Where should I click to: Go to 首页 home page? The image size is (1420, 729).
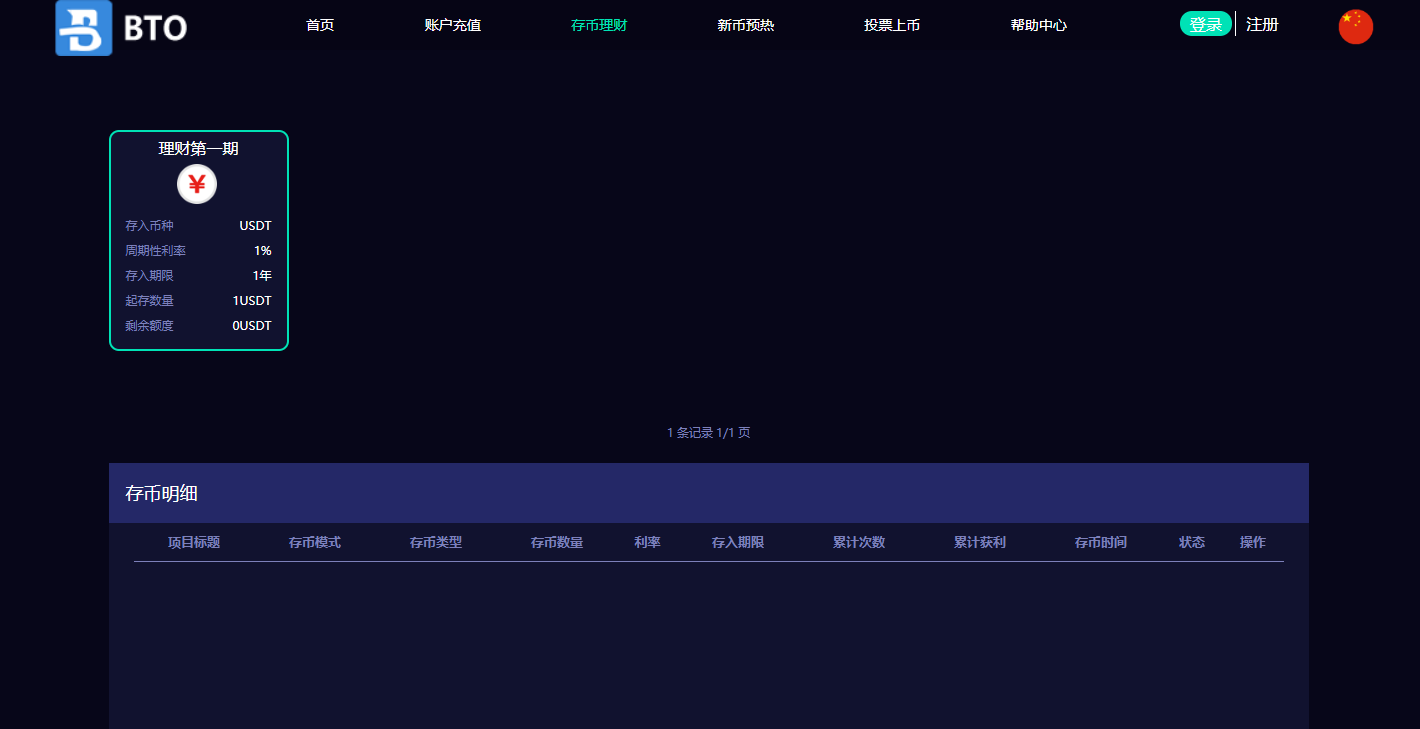tap(320, 25)
